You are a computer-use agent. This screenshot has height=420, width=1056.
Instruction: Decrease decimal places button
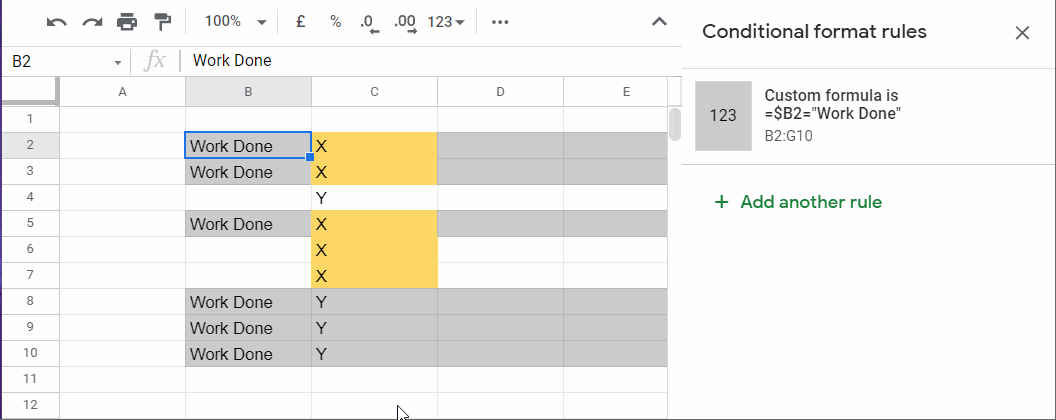click(368, 22)
